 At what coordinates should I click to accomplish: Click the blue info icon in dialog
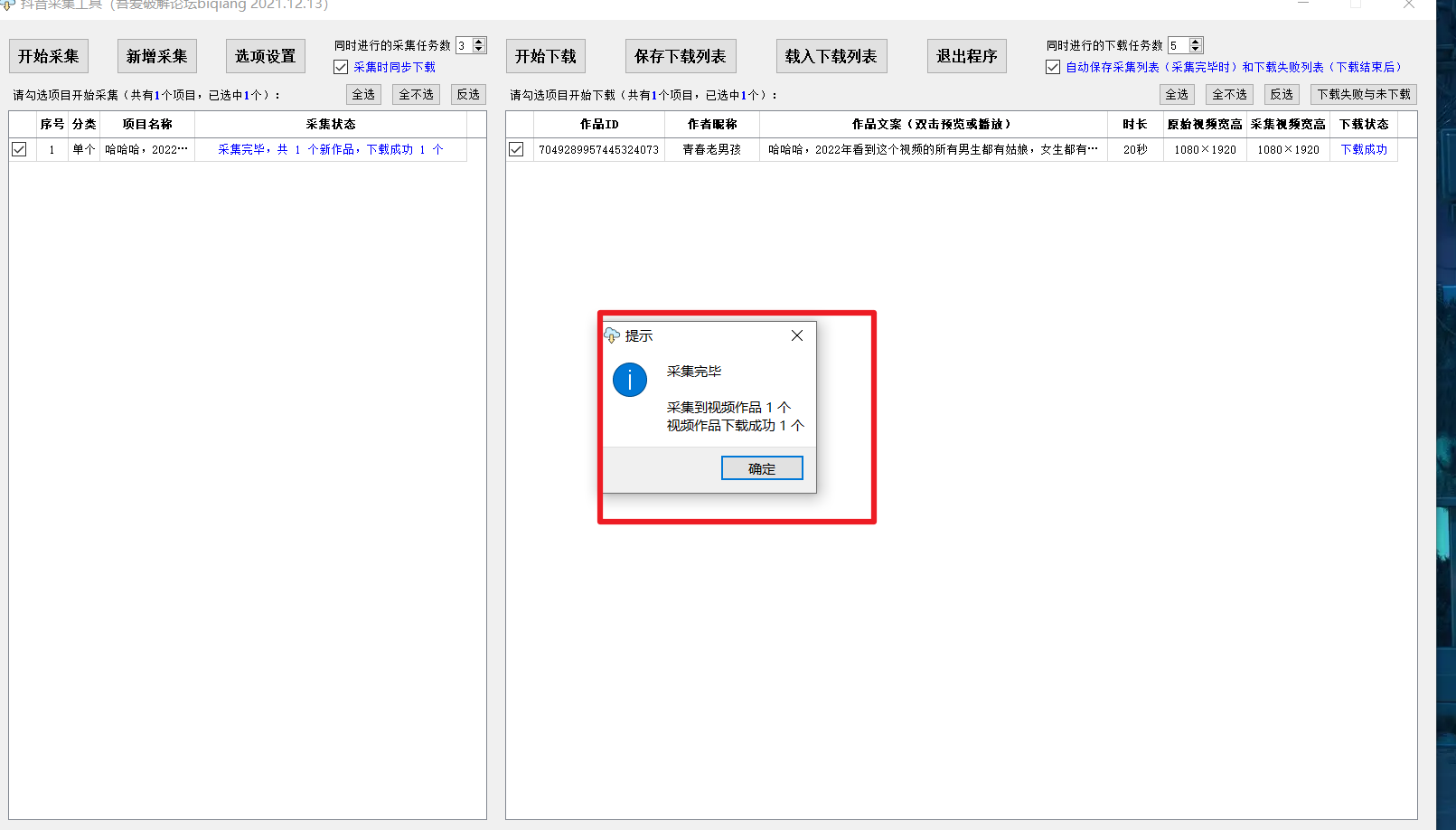630,380
